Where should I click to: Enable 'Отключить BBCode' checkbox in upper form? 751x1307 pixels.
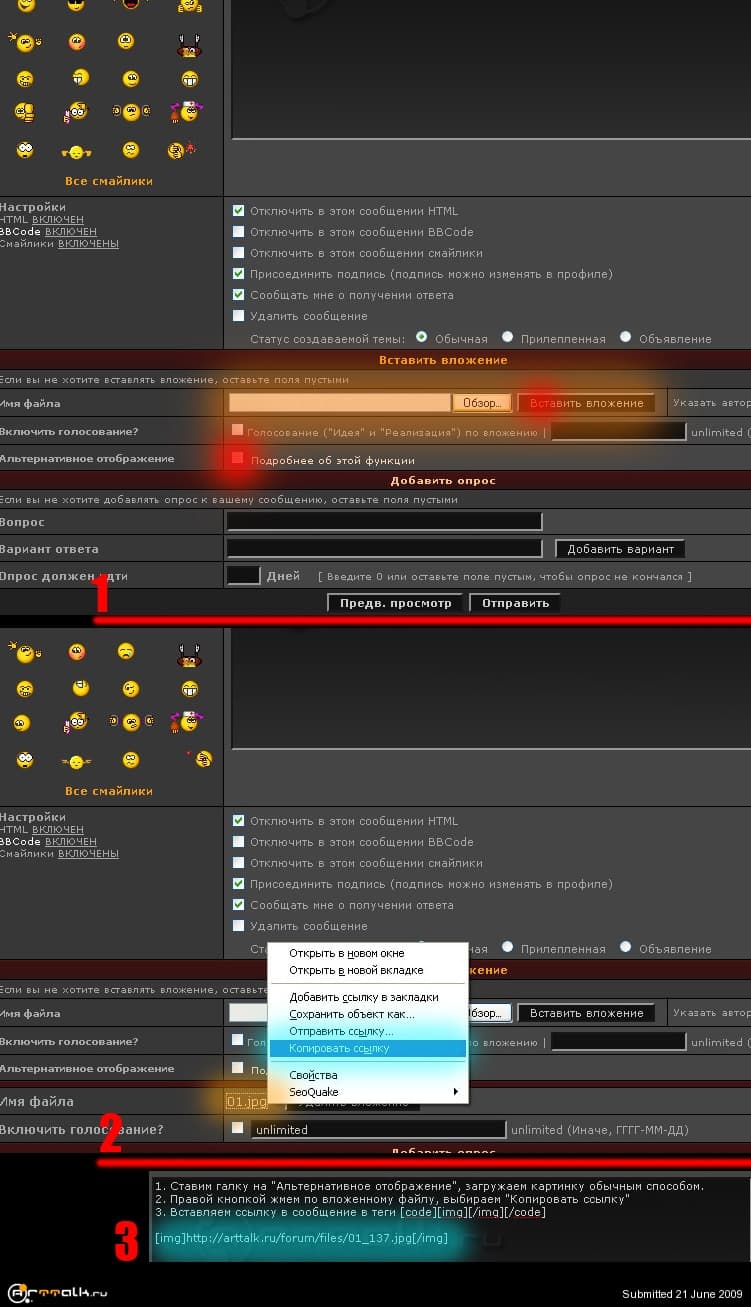click(x=238, y=232)
